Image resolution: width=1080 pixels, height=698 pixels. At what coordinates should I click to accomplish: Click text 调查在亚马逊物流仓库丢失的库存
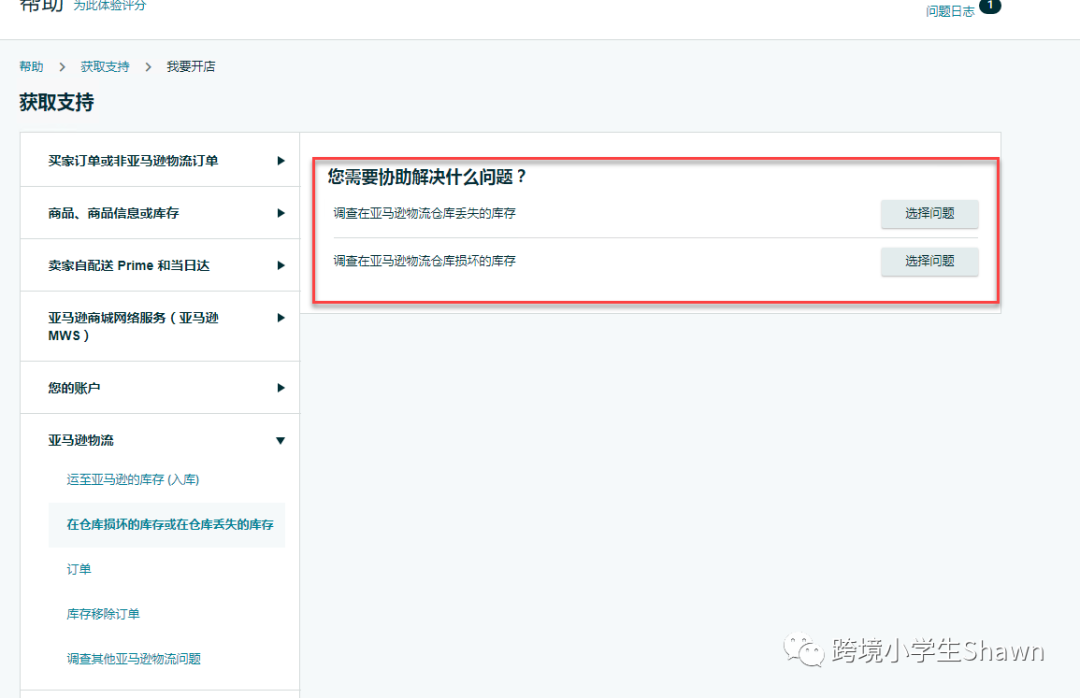(x=424, y=214)
